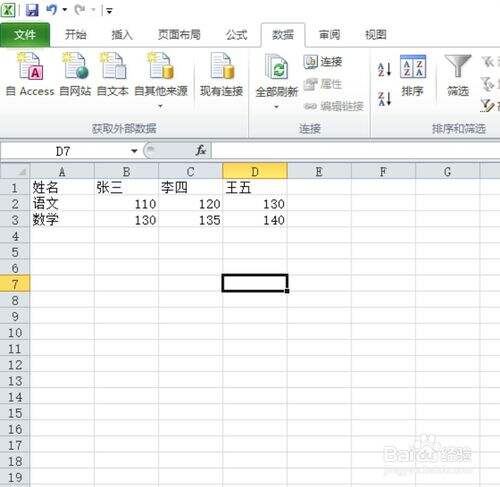Open the Name Box dropdown arrow
The image size is (500, 487).
pos(134,151)
